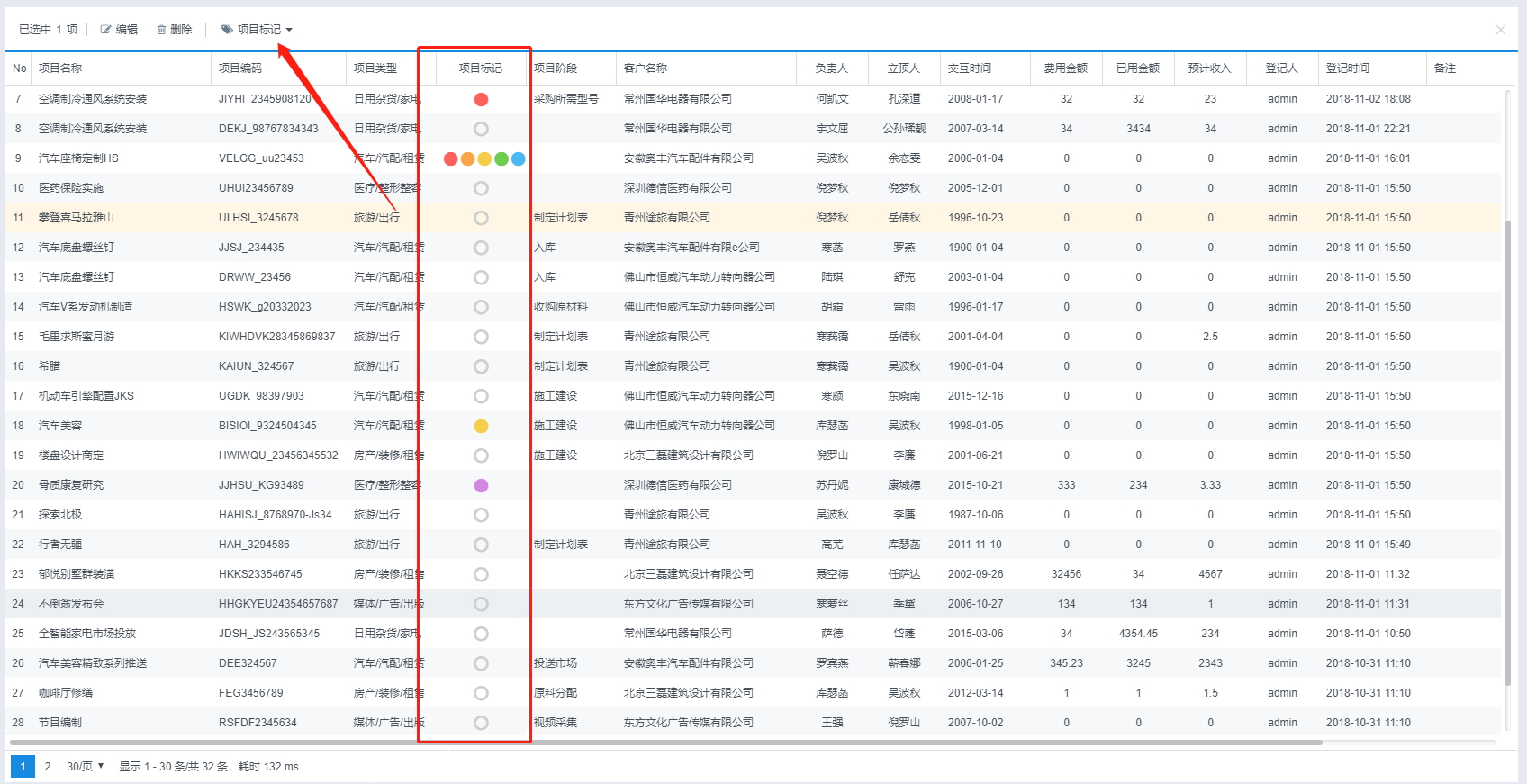Screen dimensions: 1527x784
Task: Click the cell 汽车V系发动机制造
Action: point(86,307)
